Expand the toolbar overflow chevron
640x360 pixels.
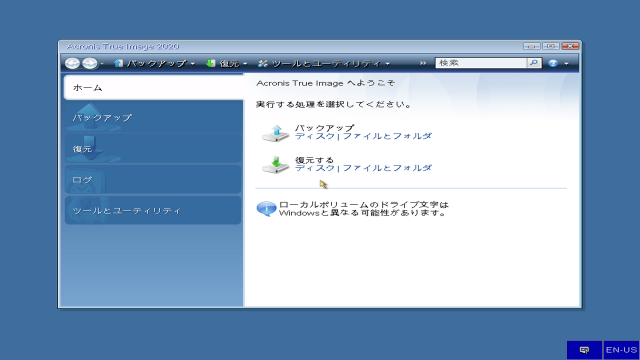click(x=423, y=63)
